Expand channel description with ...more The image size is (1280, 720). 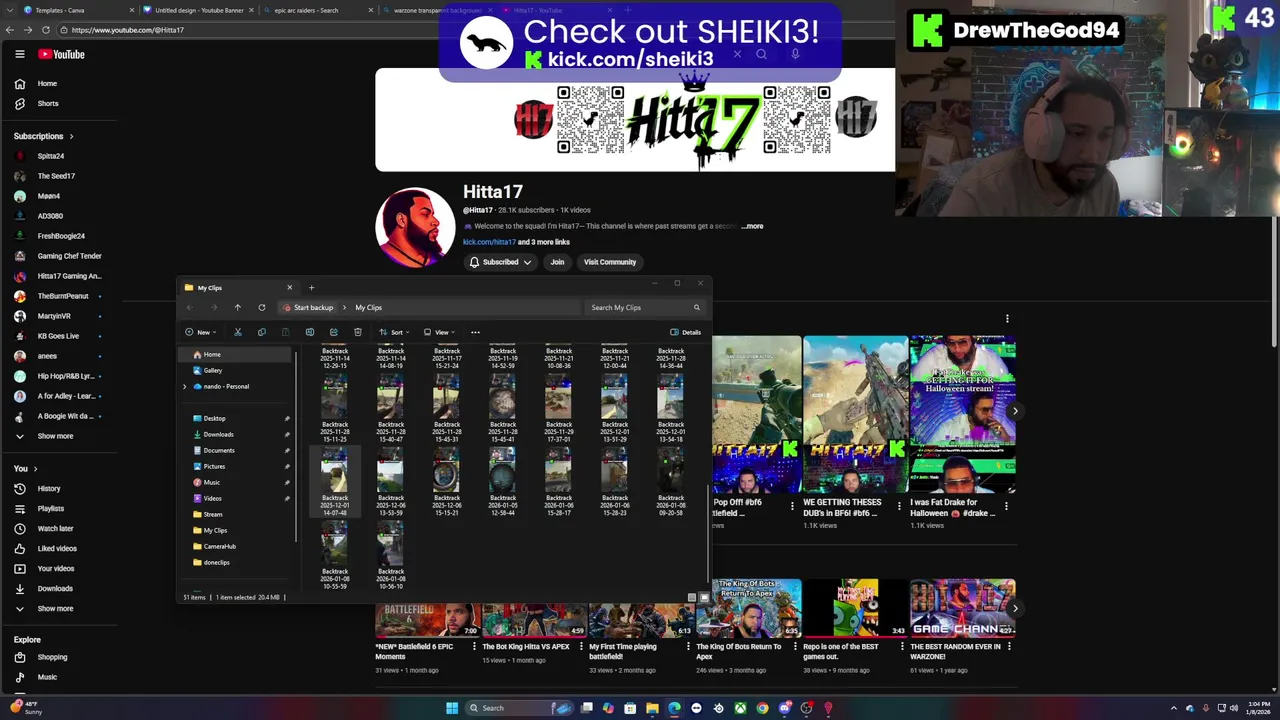[x=752, y=226]
